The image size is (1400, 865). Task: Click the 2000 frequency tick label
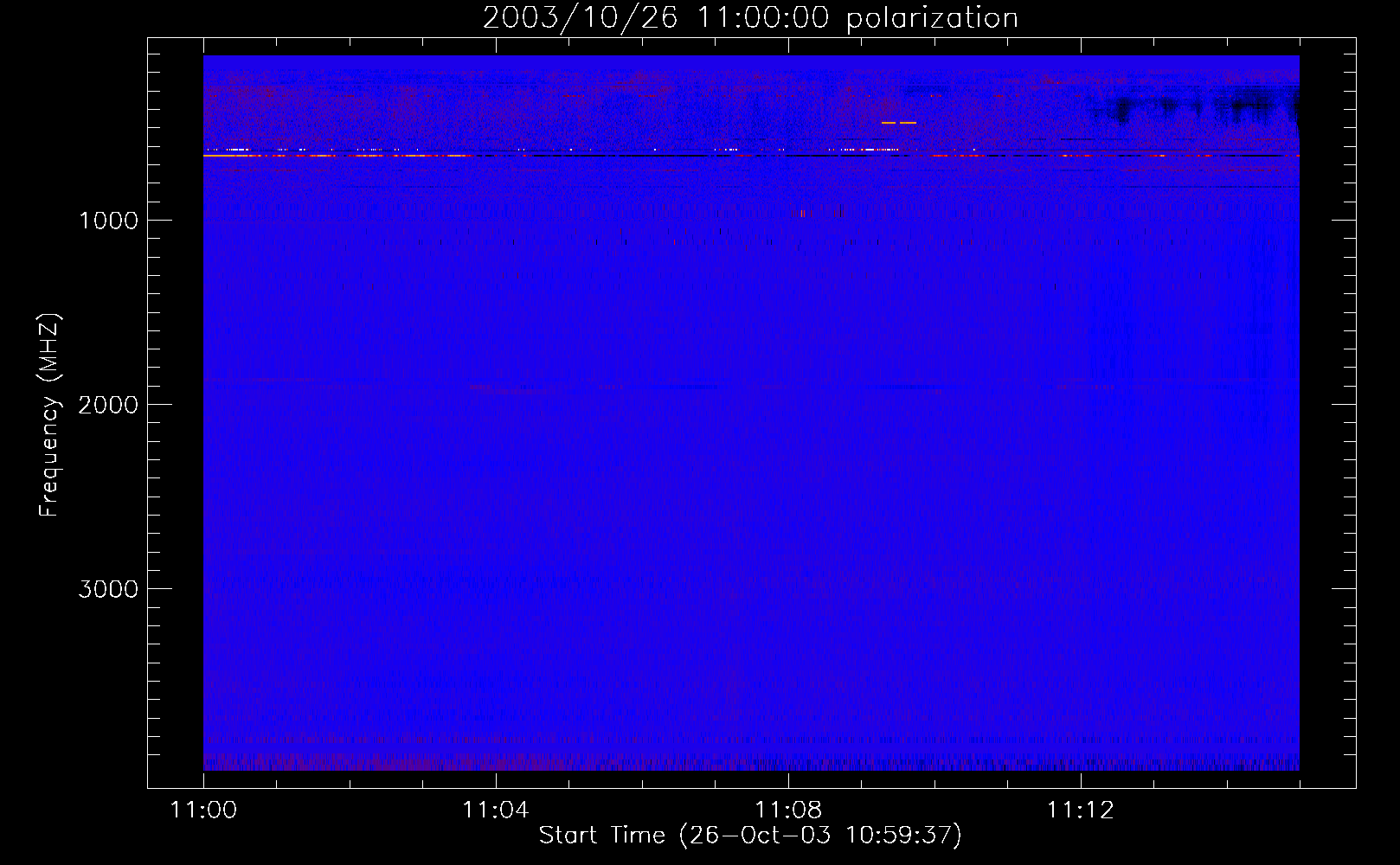point(108,405)
